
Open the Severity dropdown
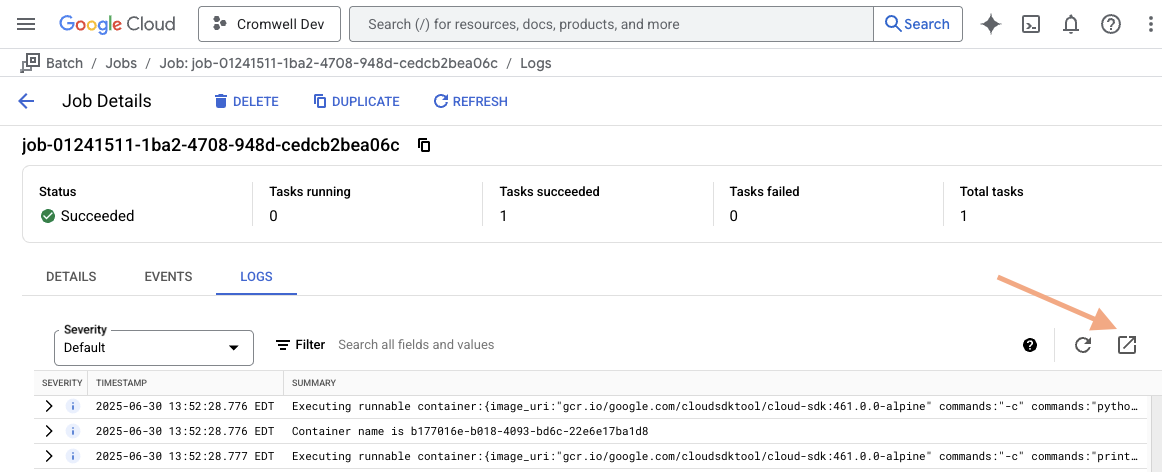154,348
